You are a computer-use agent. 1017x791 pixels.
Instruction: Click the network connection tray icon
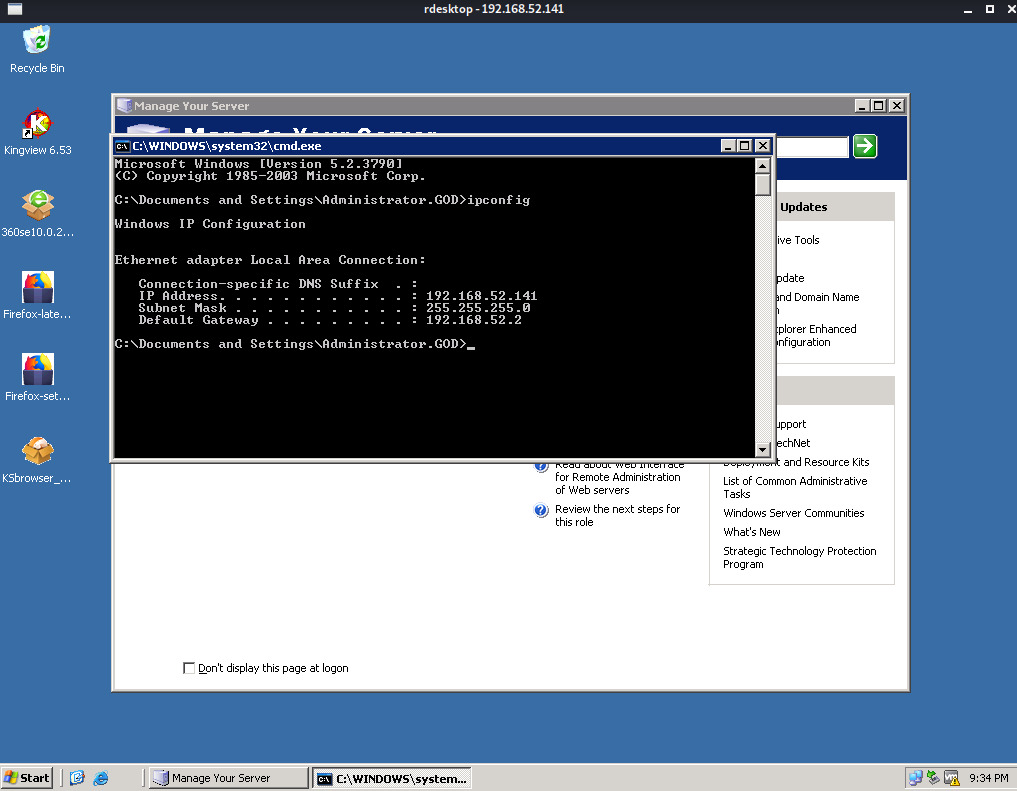pyautogui.click(x=915, y=778)
